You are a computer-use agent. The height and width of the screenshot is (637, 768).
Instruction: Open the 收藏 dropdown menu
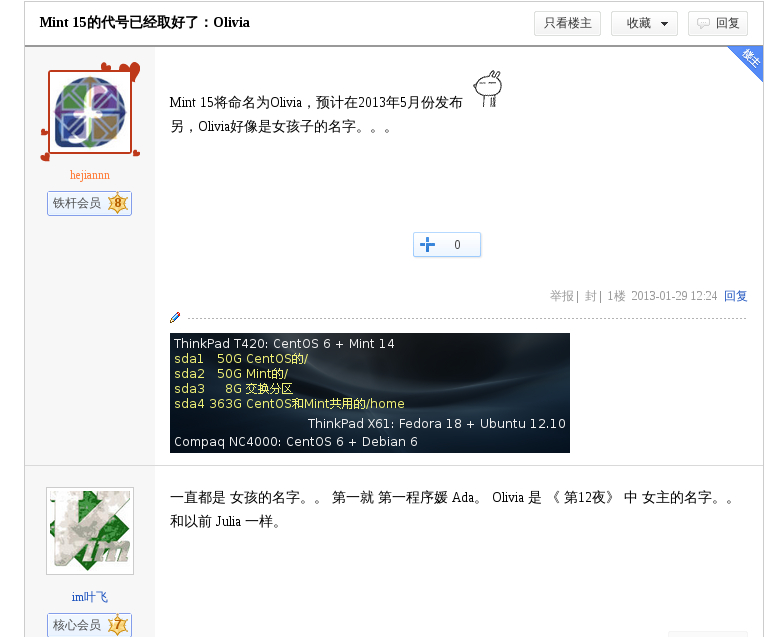click(x=644, y=24)
